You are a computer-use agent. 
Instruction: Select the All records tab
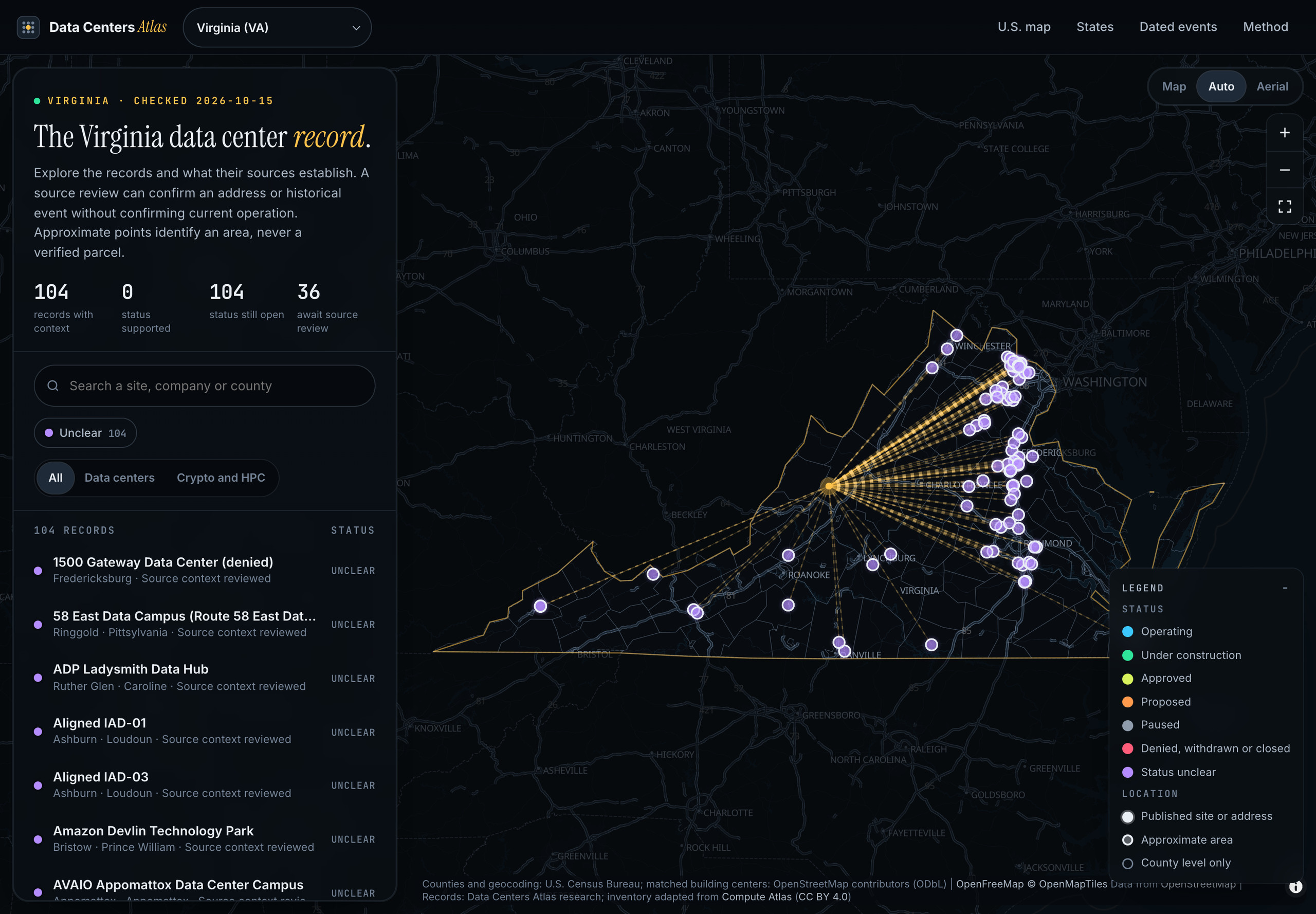56,478
